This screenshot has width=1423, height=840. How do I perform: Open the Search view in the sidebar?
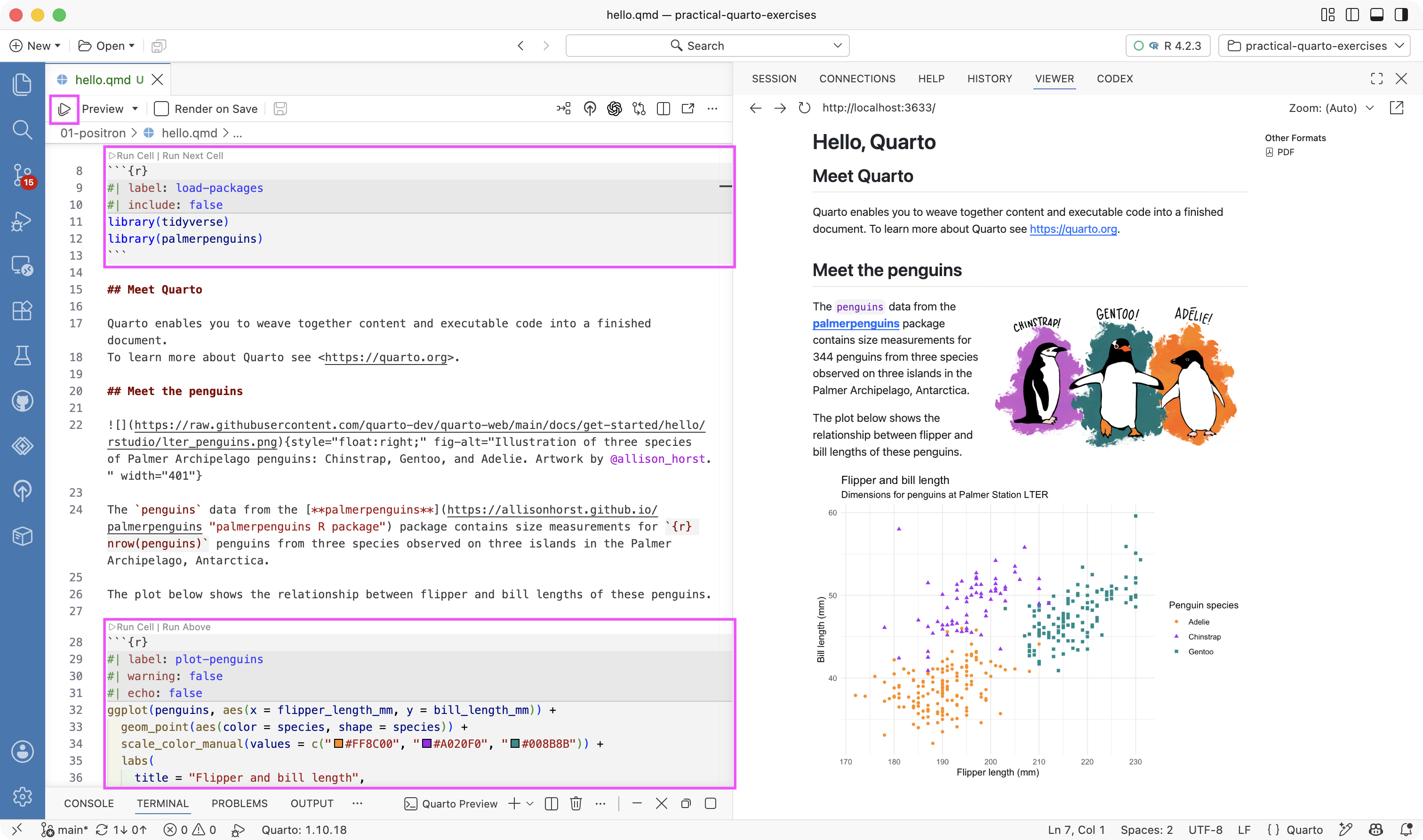(x=22, y=130)
